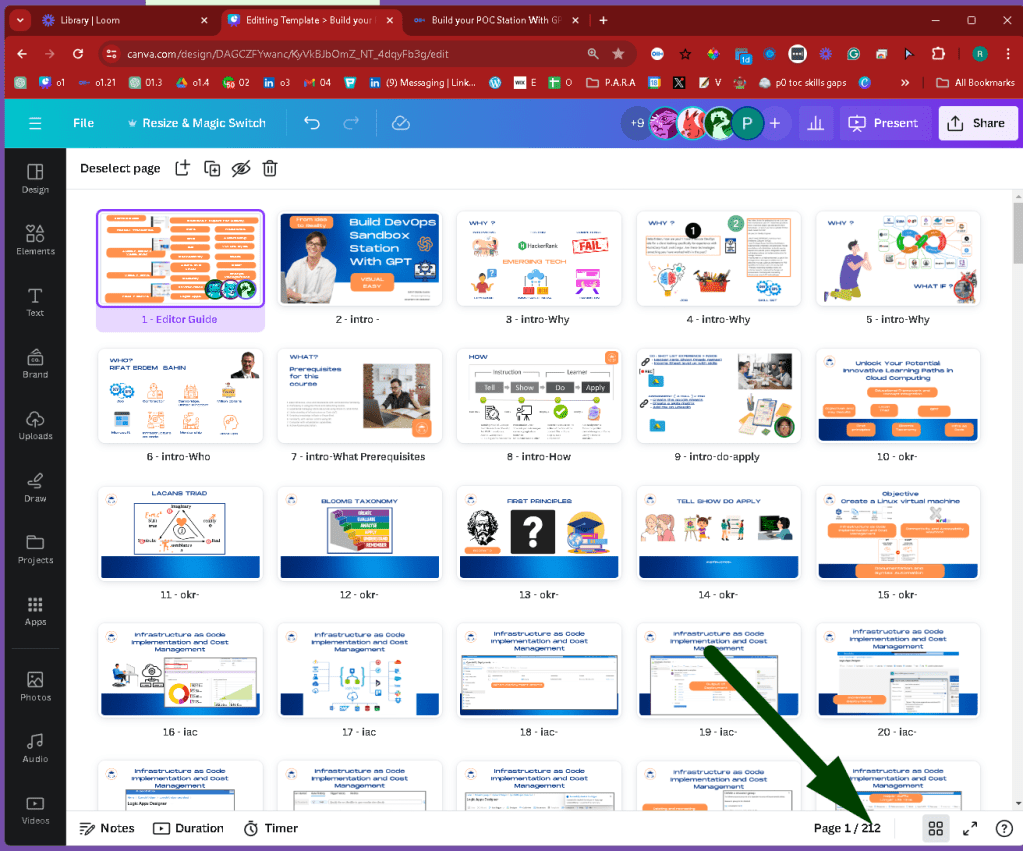The image size is (1023, 851).
Task: Reload the page
Action: (78, 54)
